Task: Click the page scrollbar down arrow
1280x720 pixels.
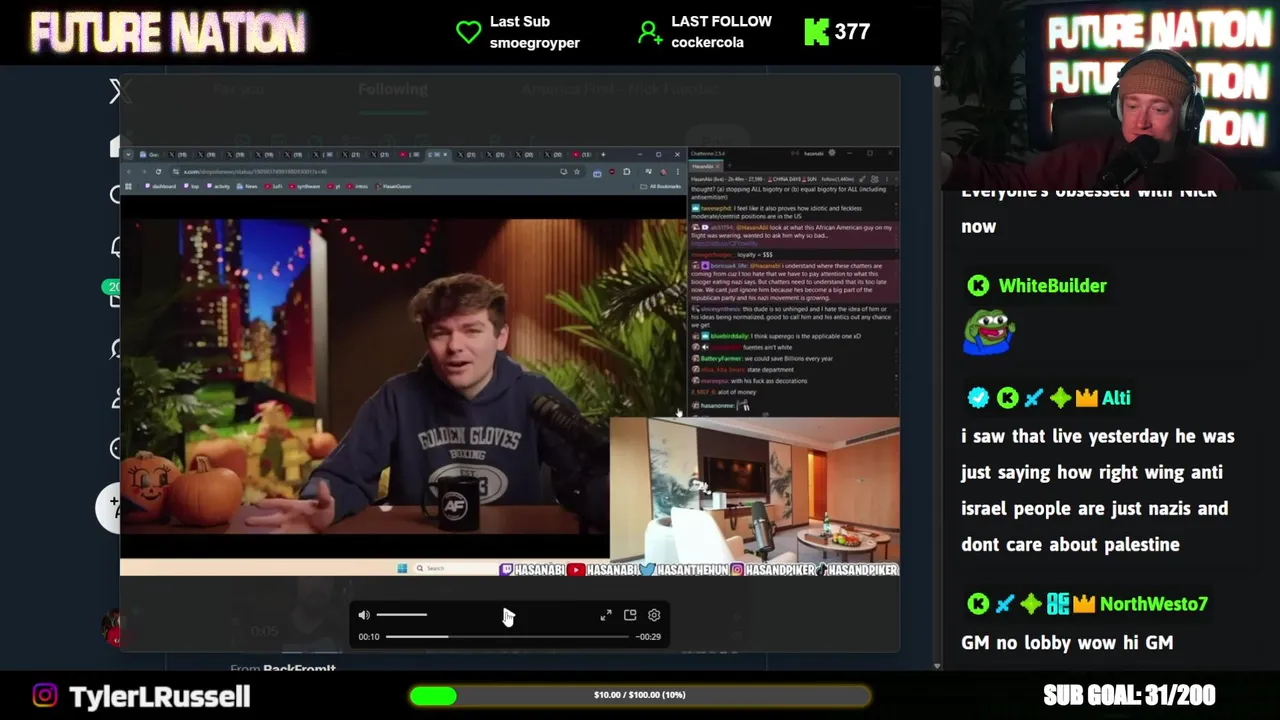Action: coord(936,665)
